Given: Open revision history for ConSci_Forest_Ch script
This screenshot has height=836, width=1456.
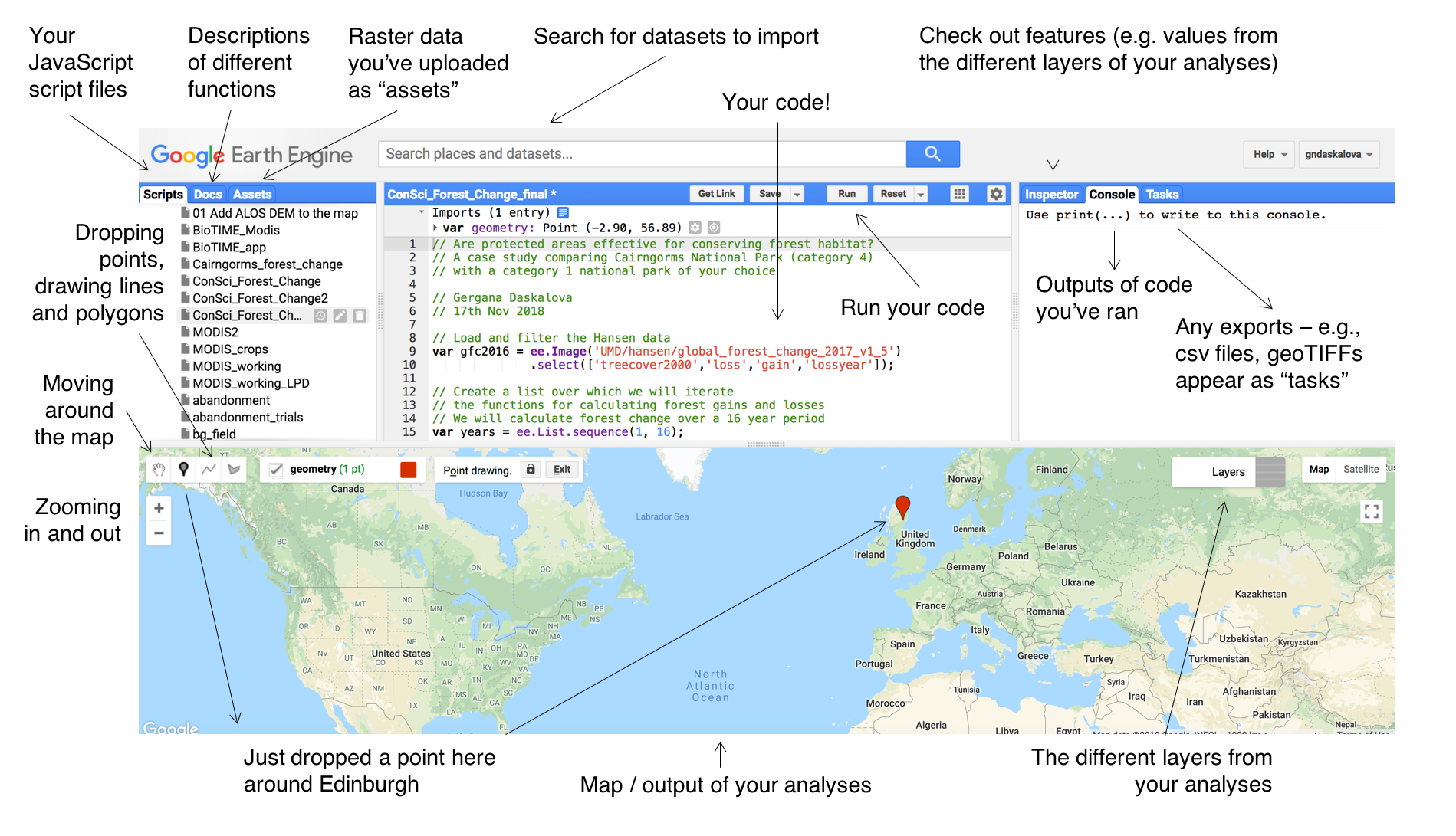Looking at the screenshot, I should [320, 315].
